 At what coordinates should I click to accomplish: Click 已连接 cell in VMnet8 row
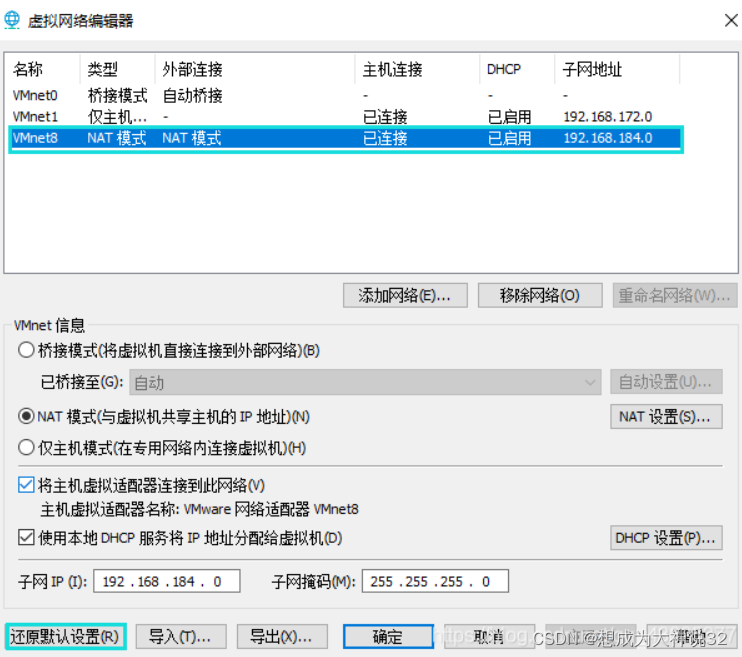[x=385, y=138]
